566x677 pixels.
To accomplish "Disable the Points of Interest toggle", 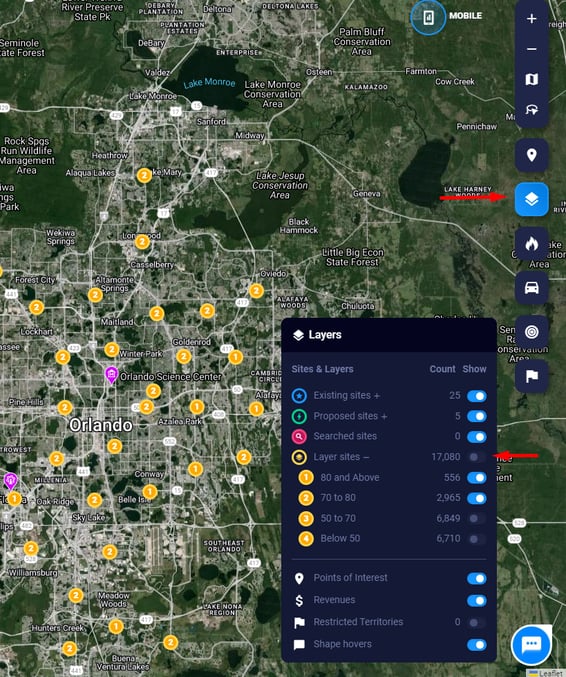I will tap(477, 579).
